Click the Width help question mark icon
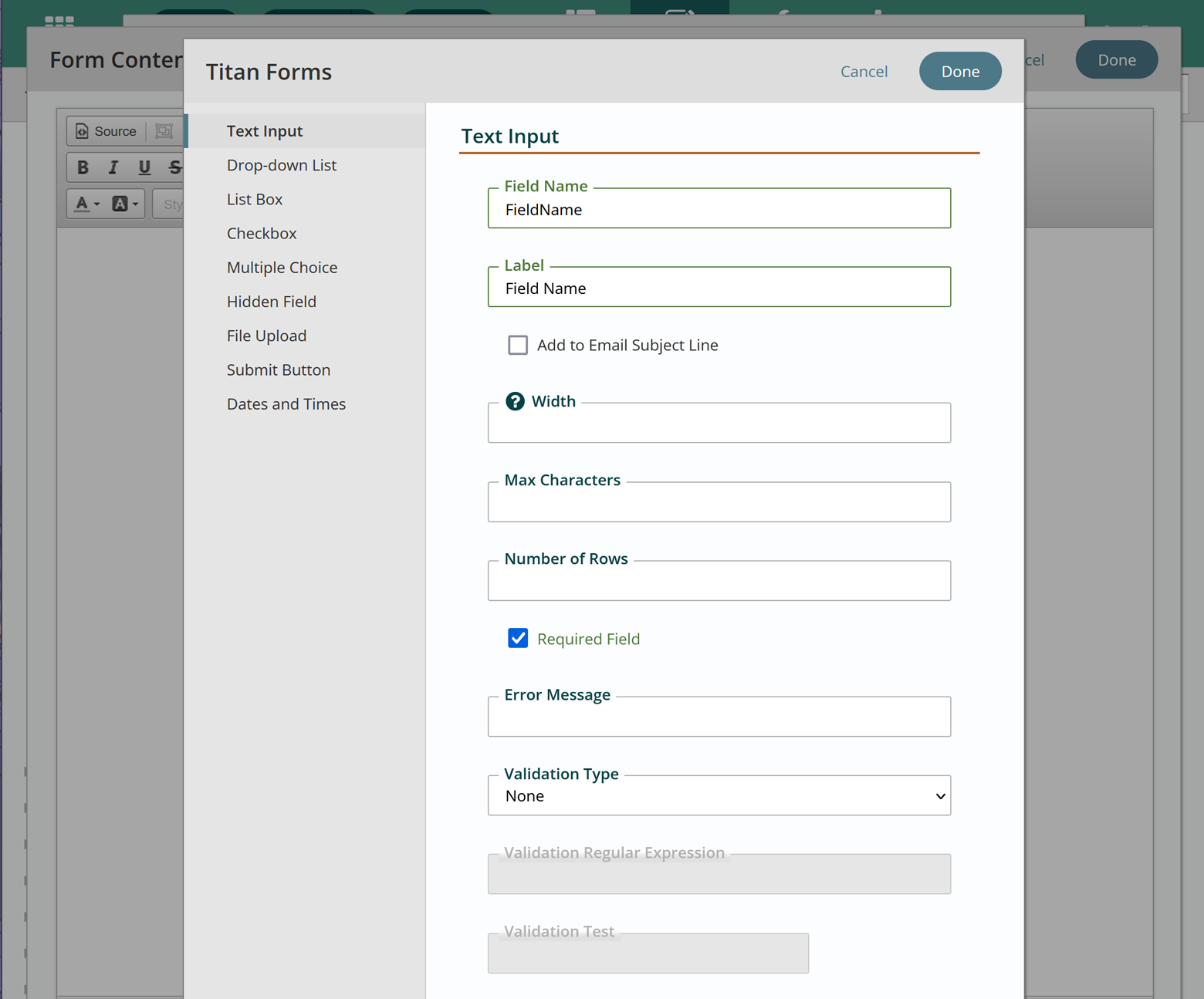The image size is (1204, 999). [x=515, y=401]
